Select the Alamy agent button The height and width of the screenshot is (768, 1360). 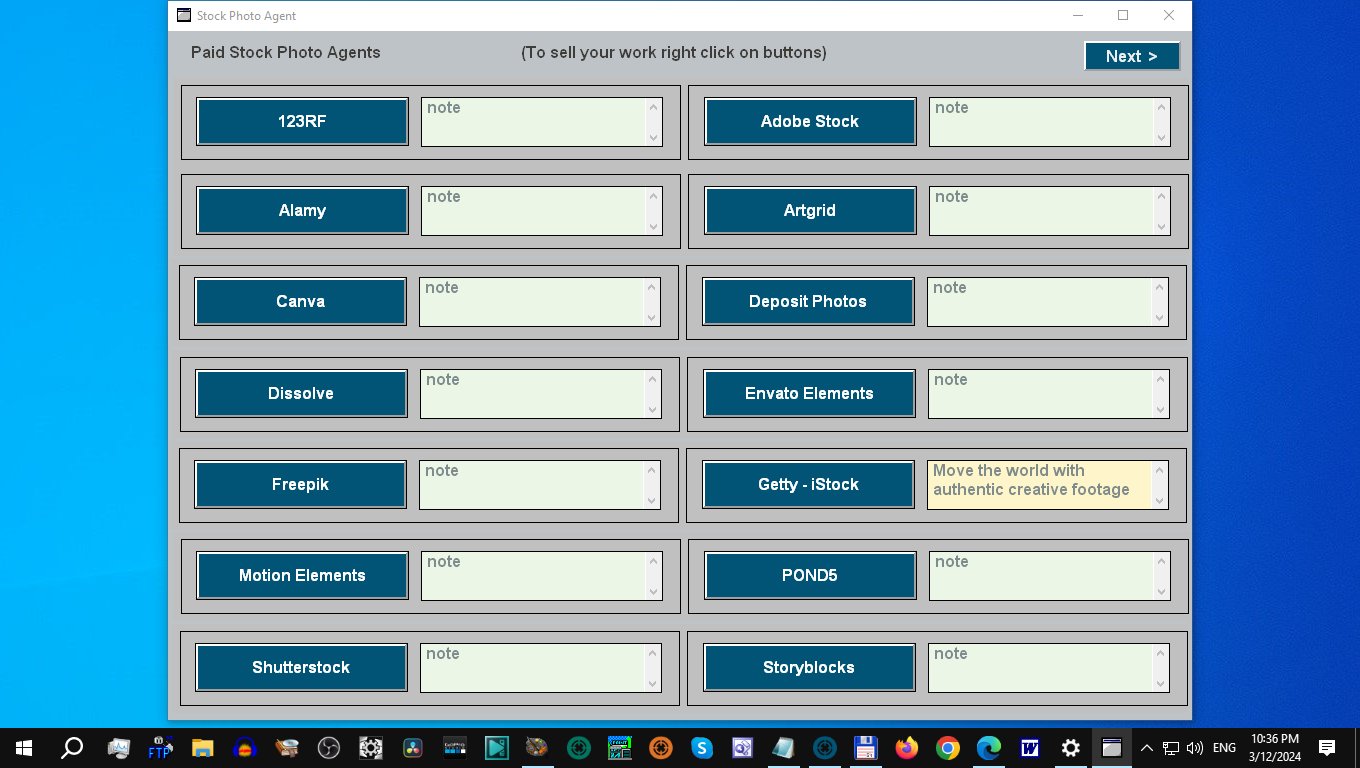tap(302, 210)
